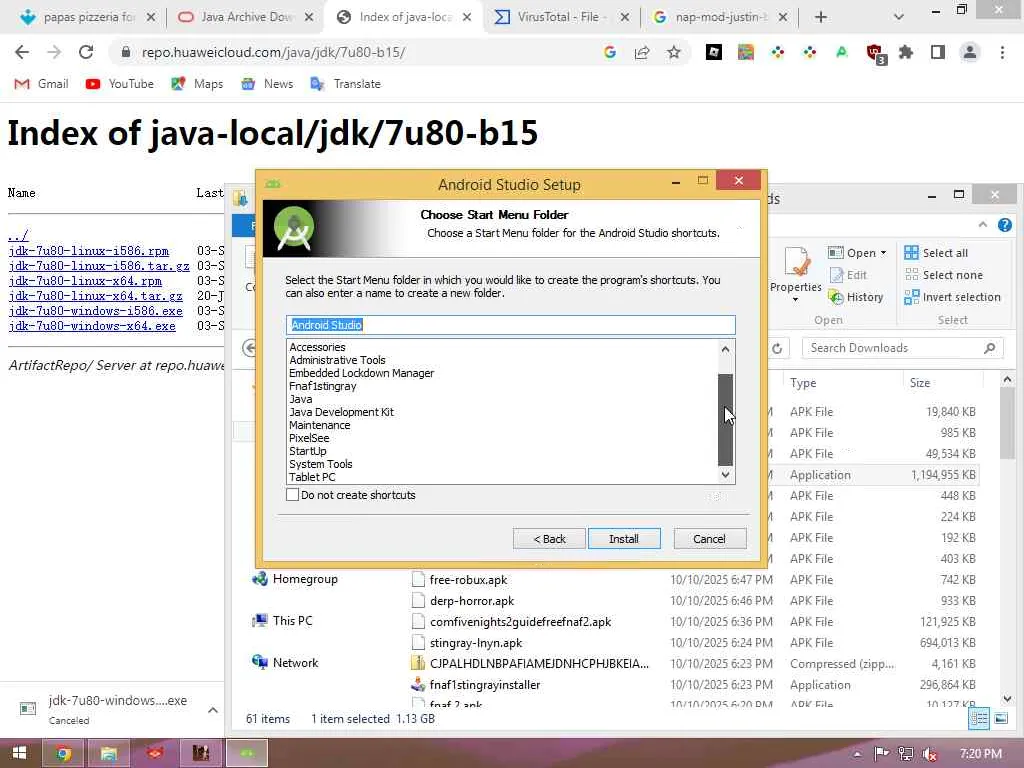This screenshot has height=768, width=1024.
Task: Open Properties in Explorer ribbon
Action: click(x=796, y=274)
